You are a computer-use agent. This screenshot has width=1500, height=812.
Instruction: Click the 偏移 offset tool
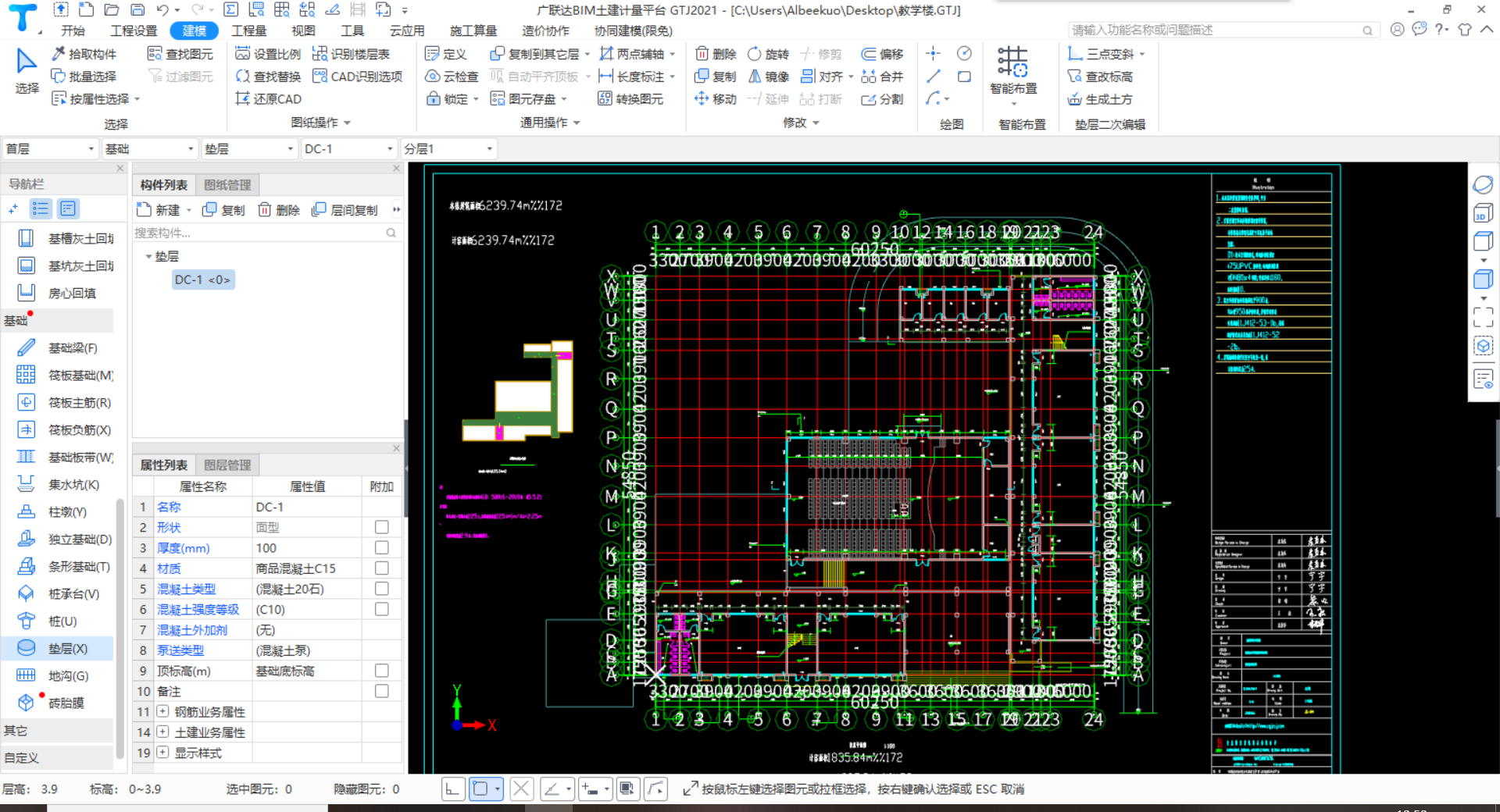[882, 54]
